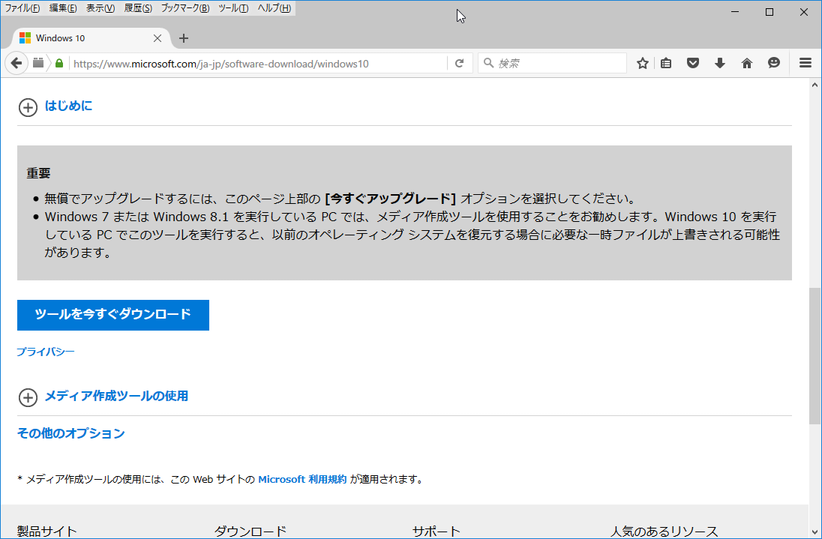Viewport: 822px width, 539px height.
Task: Click the 重要 heading text
Action: point(38,173)
